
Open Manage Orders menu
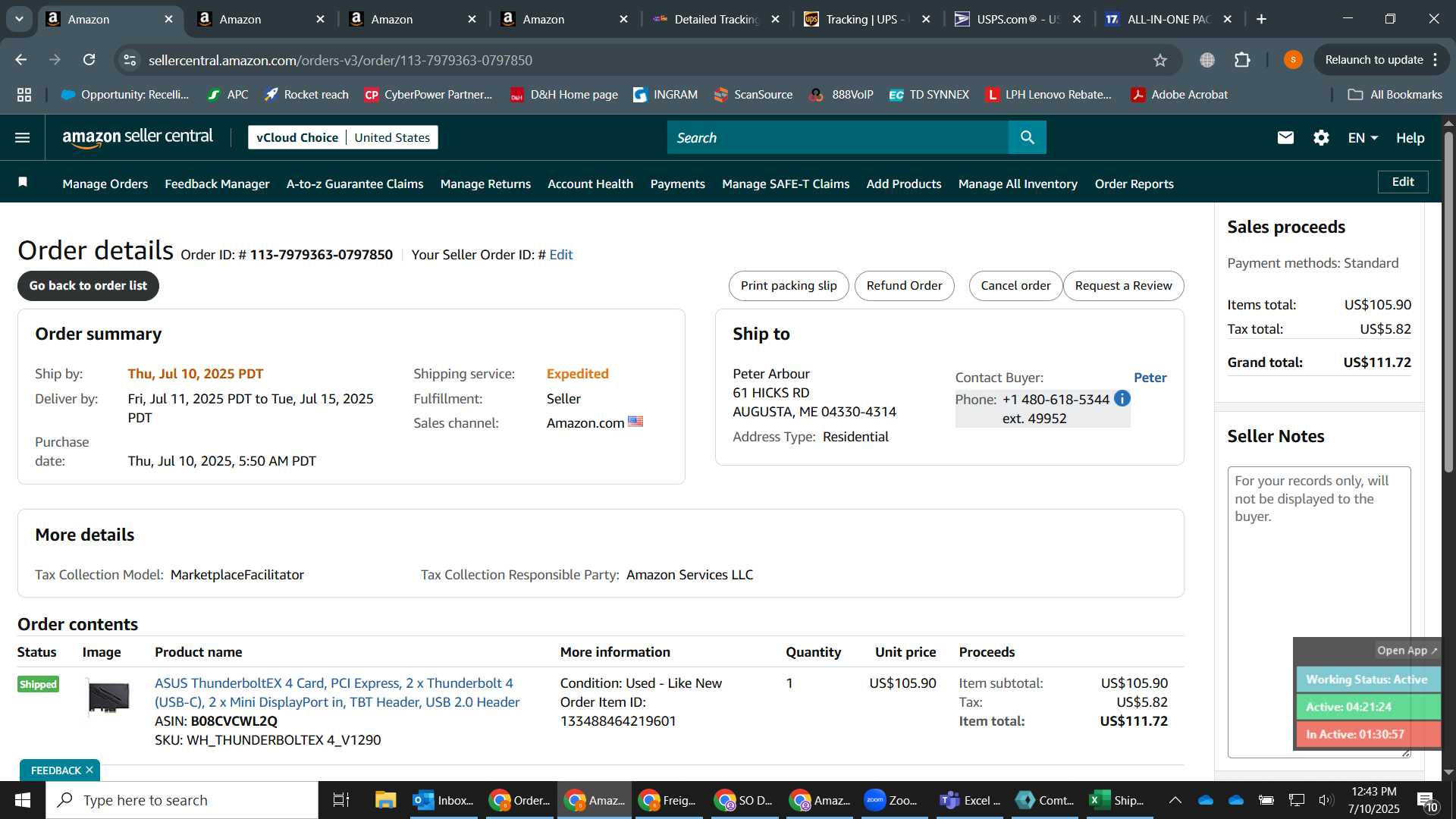[x=105, y=184]
